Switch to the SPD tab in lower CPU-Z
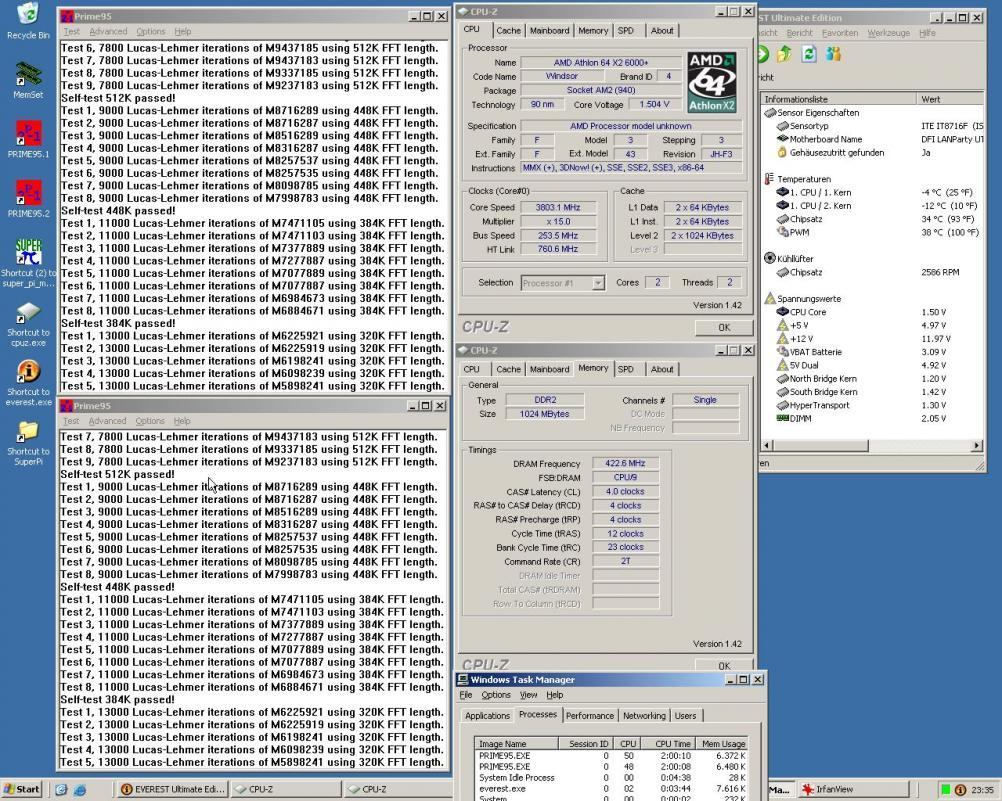The height and width of the screenshot is (801, 1002). click(x=626, y=369)
